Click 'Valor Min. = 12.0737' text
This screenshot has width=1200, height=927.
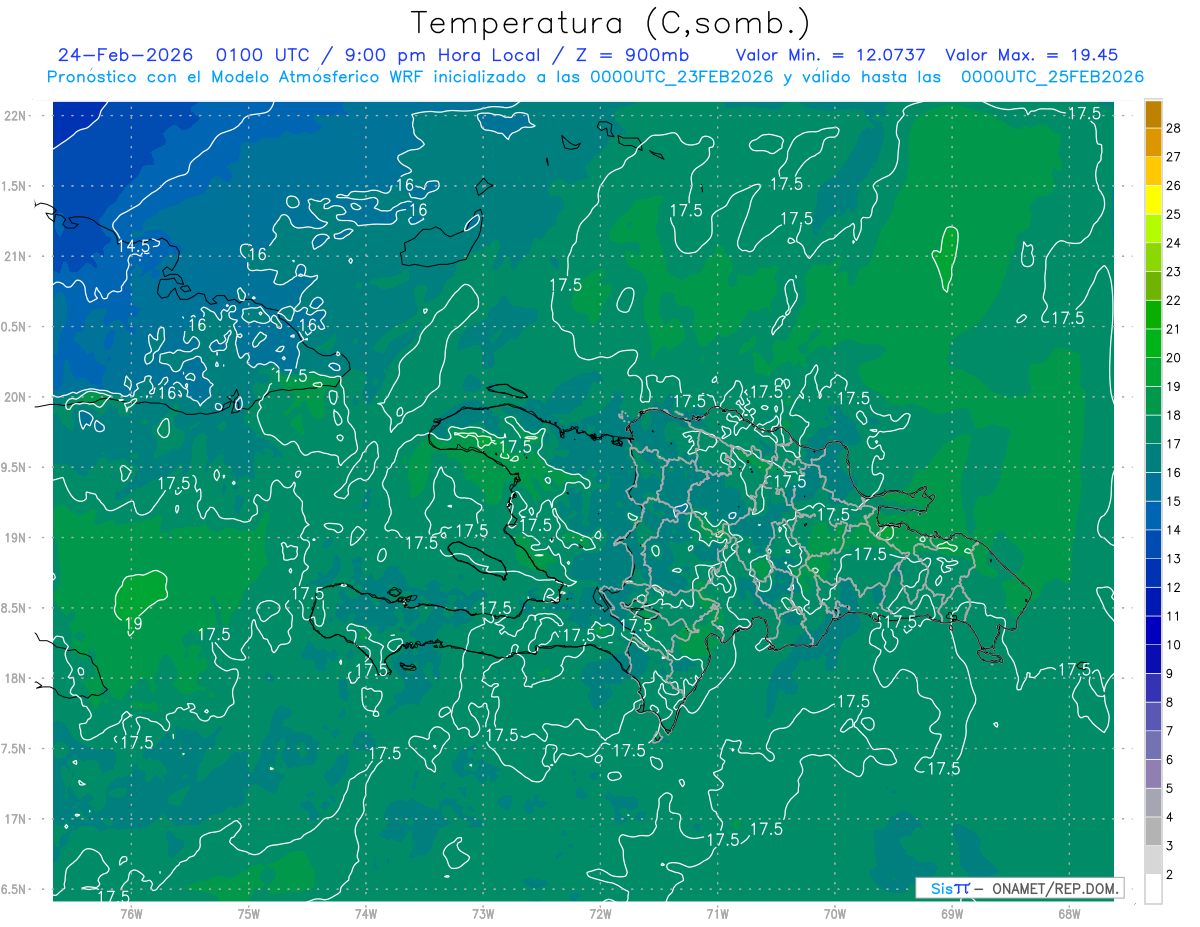pos(830,55)
